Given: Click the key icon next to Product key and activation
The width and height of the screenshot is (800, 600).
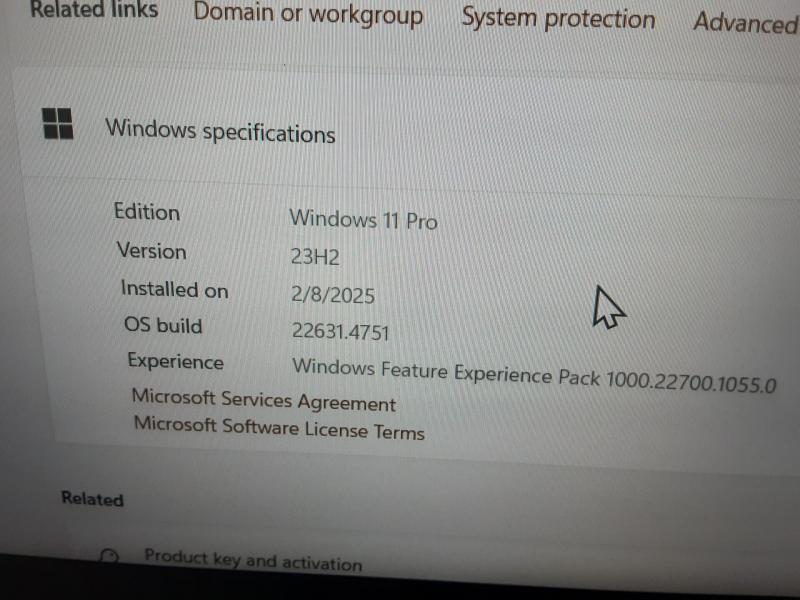Looking at the screenshot, I should (109, 555).
